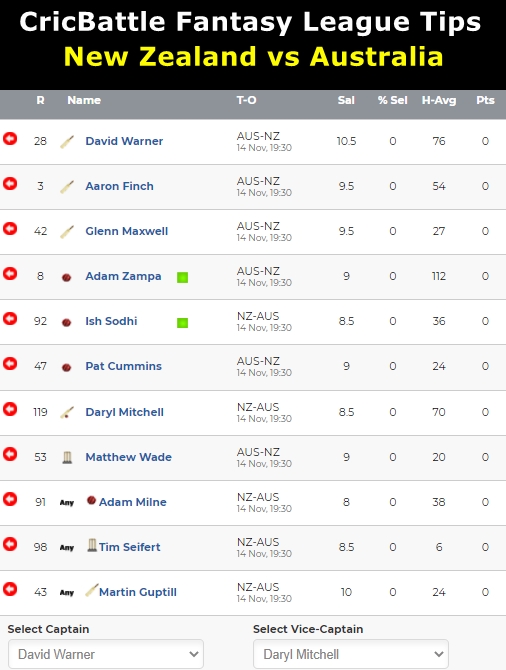Click green square beside Ish Sodhi
Screen dimensions: 506x670
click(182, 323)
